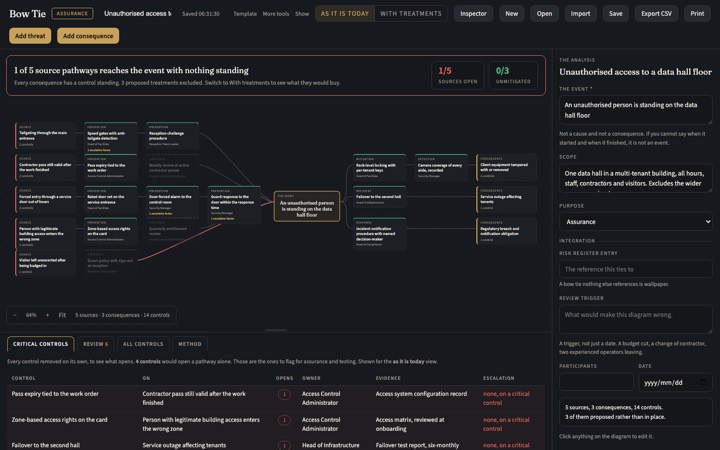
Task: Click Export CSV
Action: pos(656,14)
